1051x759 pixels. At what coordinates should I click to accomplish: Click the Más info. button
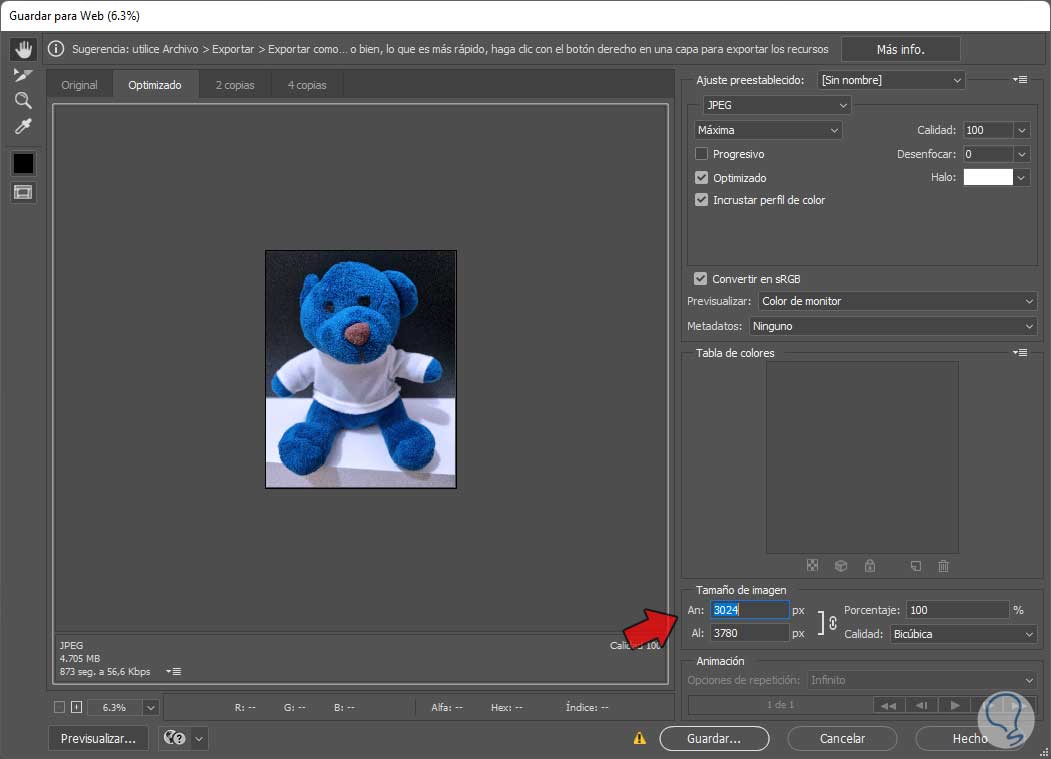[900, 49]
